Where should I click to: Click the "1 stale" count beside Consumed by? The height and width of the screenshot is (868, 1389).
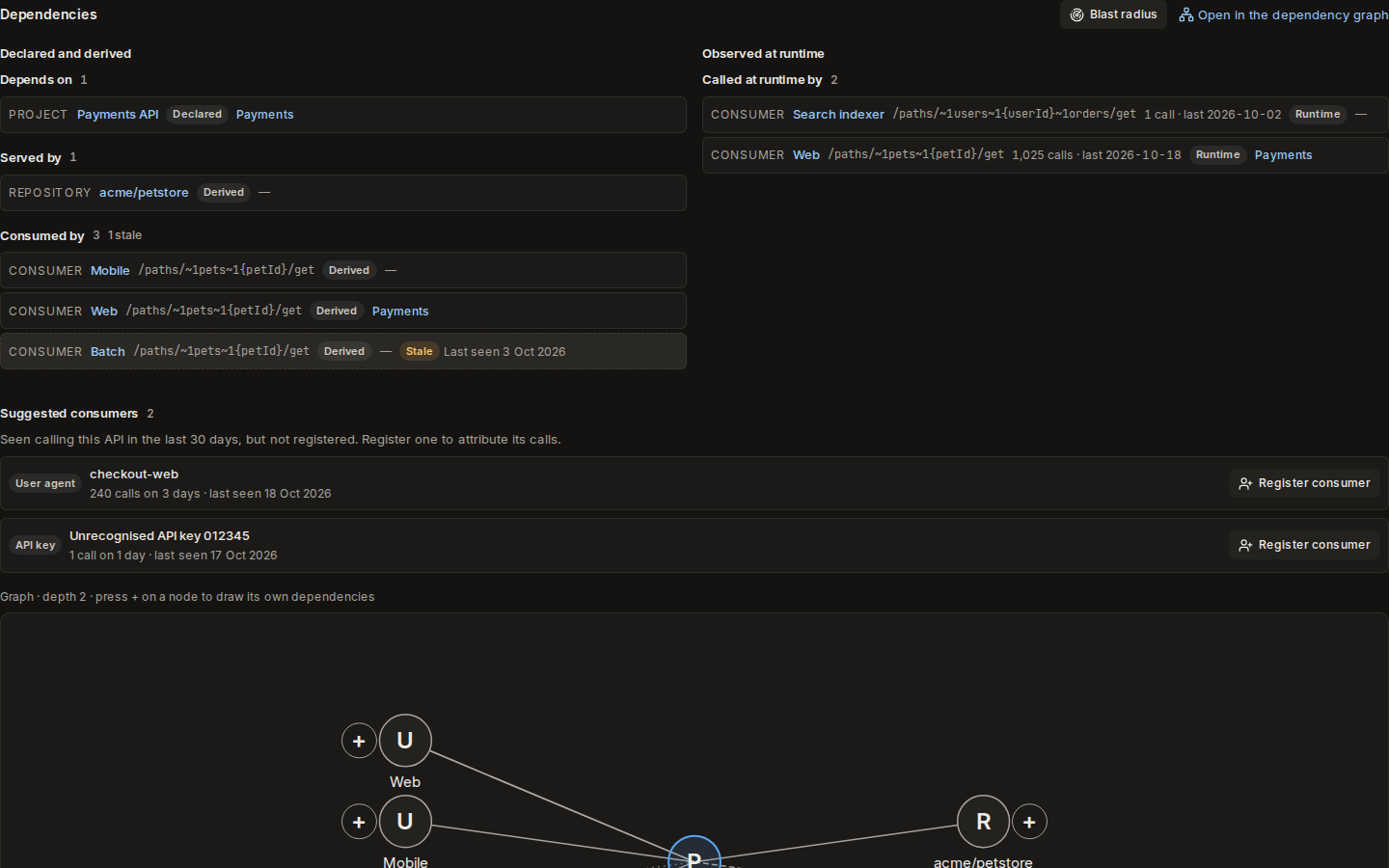pyautogui.click(x=124, y=235)
